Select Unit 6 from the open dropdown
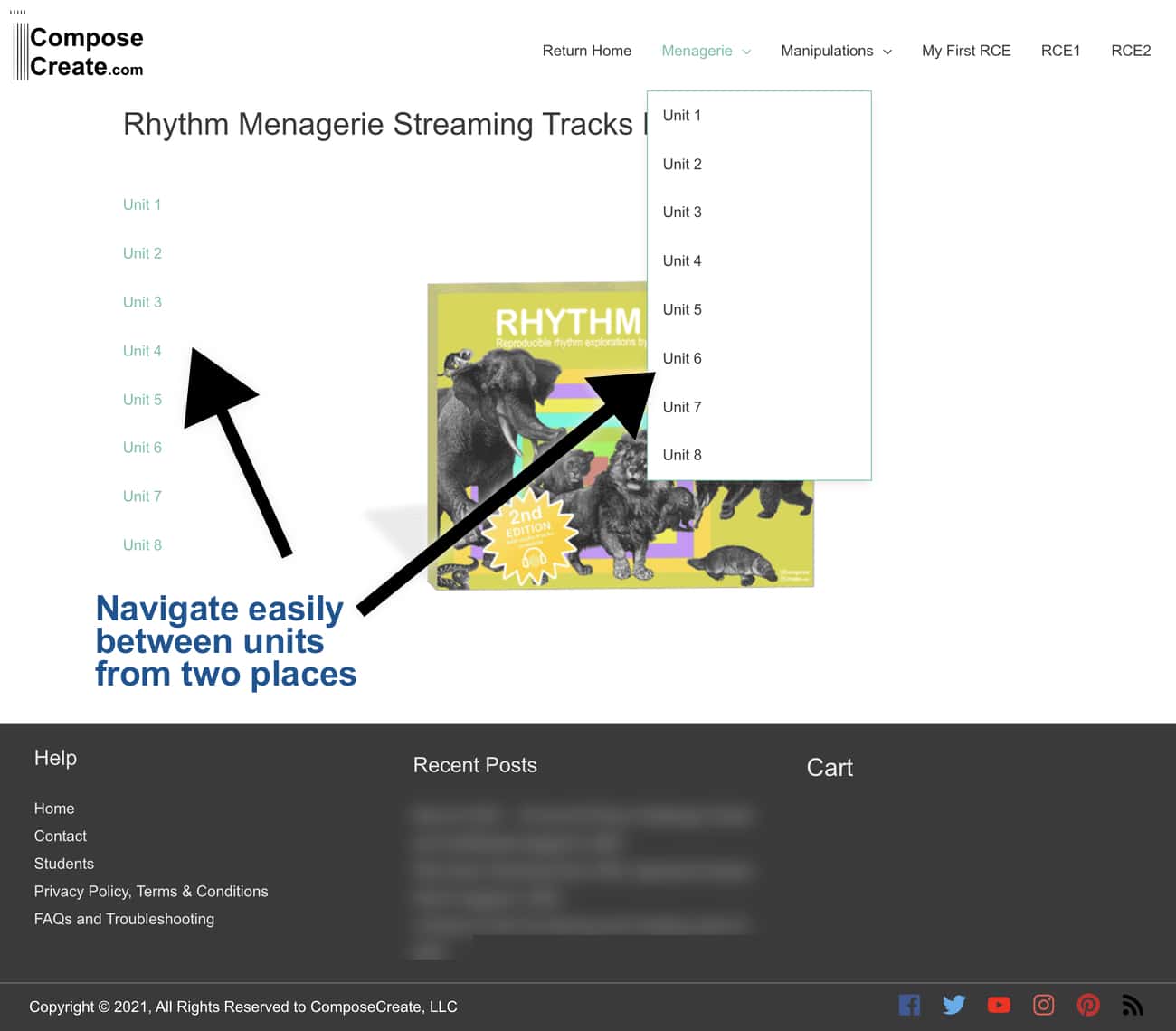This screenshot has width=1176, height=1031. pos(682,358)
